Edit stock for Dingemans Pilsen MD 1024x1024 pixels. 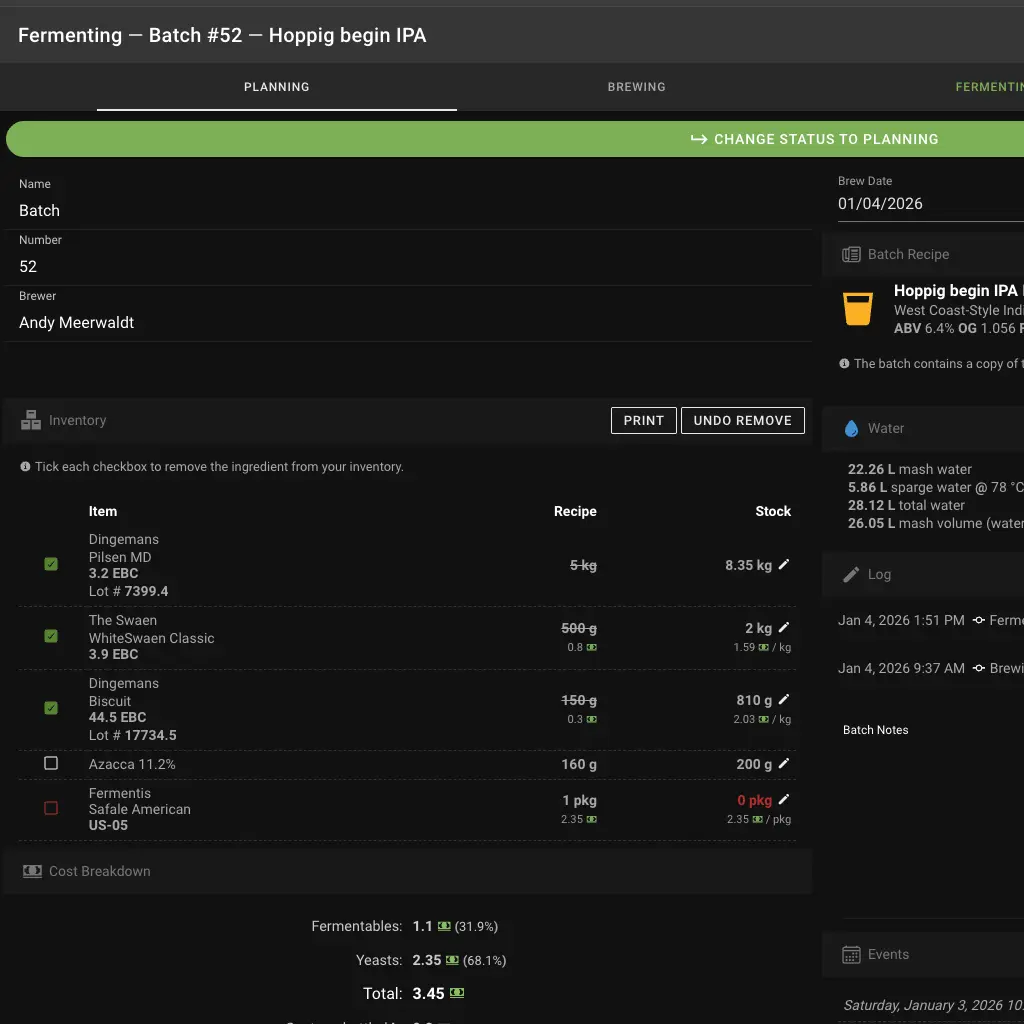(784, 565)
